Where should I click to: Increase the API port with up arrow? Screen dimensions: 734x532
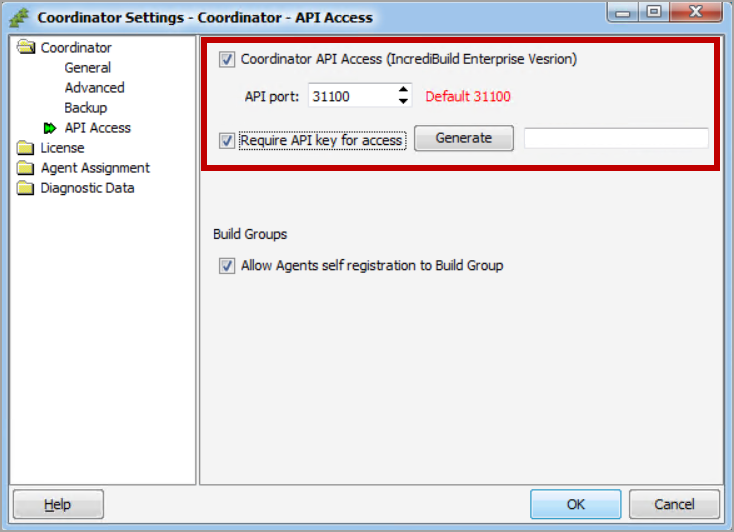pyautogui.click(x=403, y=90)
